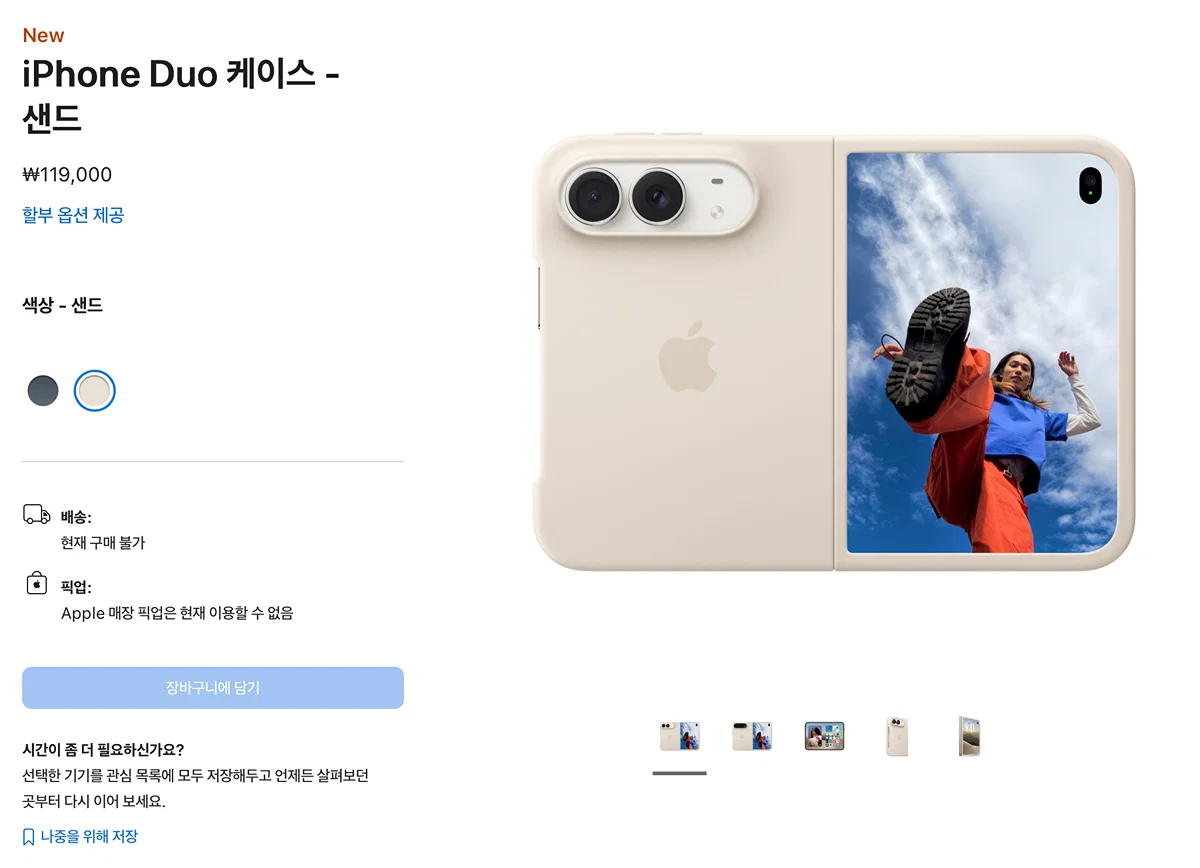Click the front camera cutout on the cover screen
The width and height of the screenshot is (1200, 868).
click(x=1090, y=186)
